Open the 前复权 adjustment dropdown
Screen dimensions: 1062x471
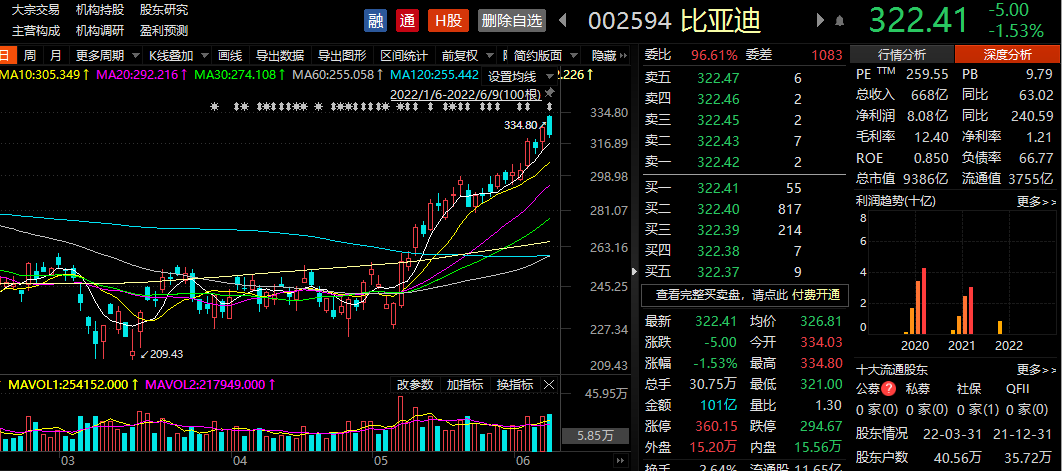466,56
